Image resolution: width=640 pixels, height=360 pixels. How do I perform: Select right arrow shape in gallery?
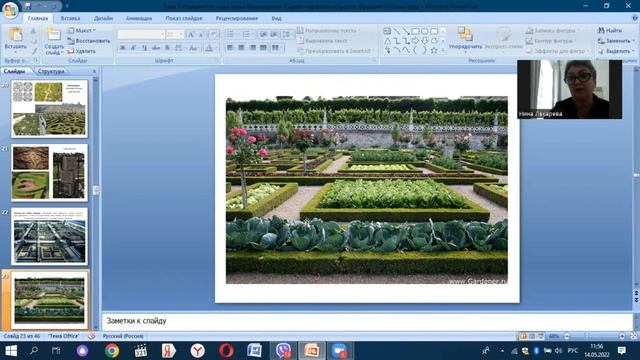415,41
